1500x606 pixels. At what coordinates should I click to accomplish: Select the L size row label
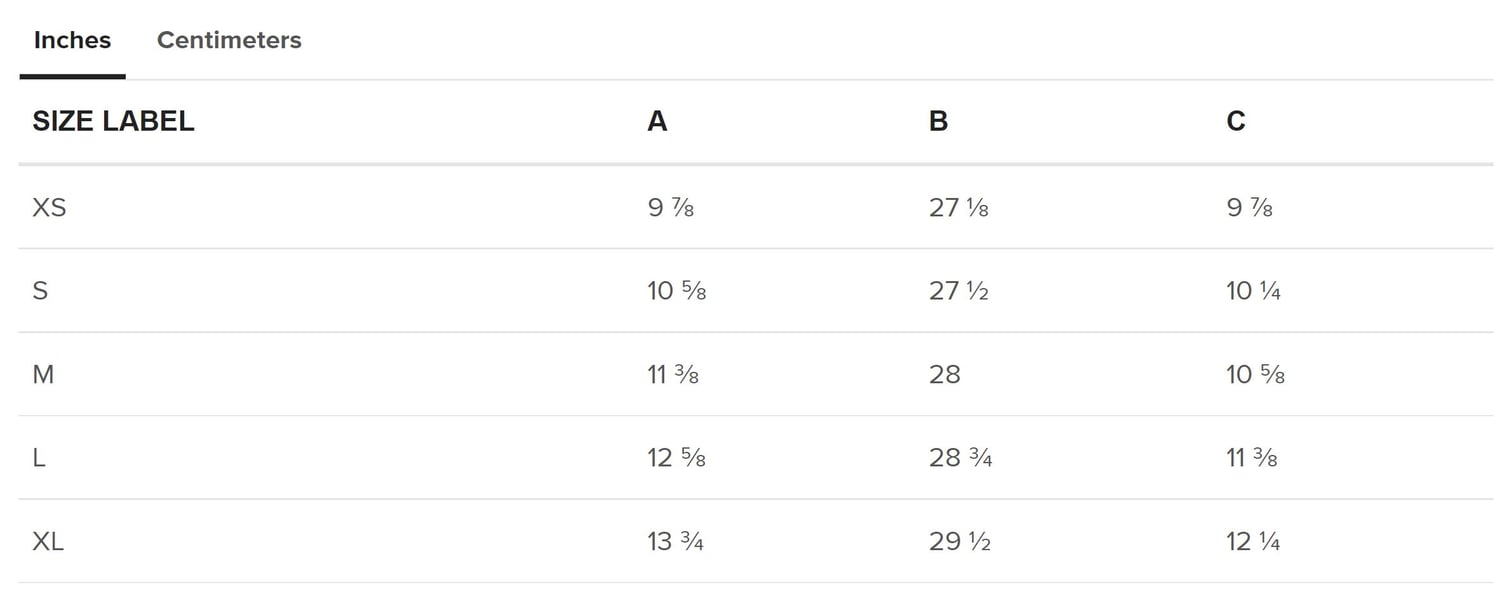(39, 458)
